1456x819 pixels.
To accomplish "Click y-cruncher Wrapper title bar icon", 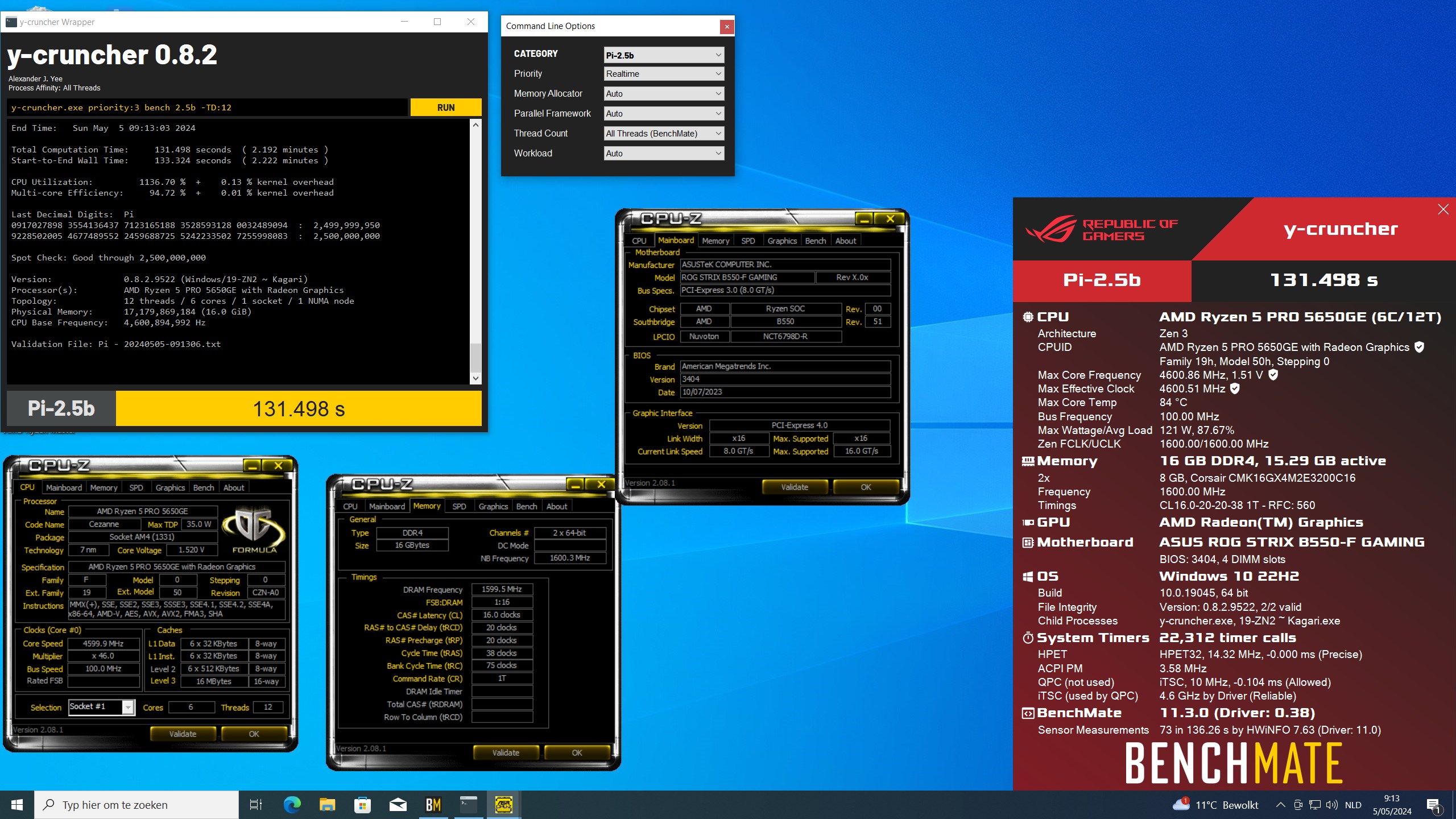I will (x=11, y=22).
